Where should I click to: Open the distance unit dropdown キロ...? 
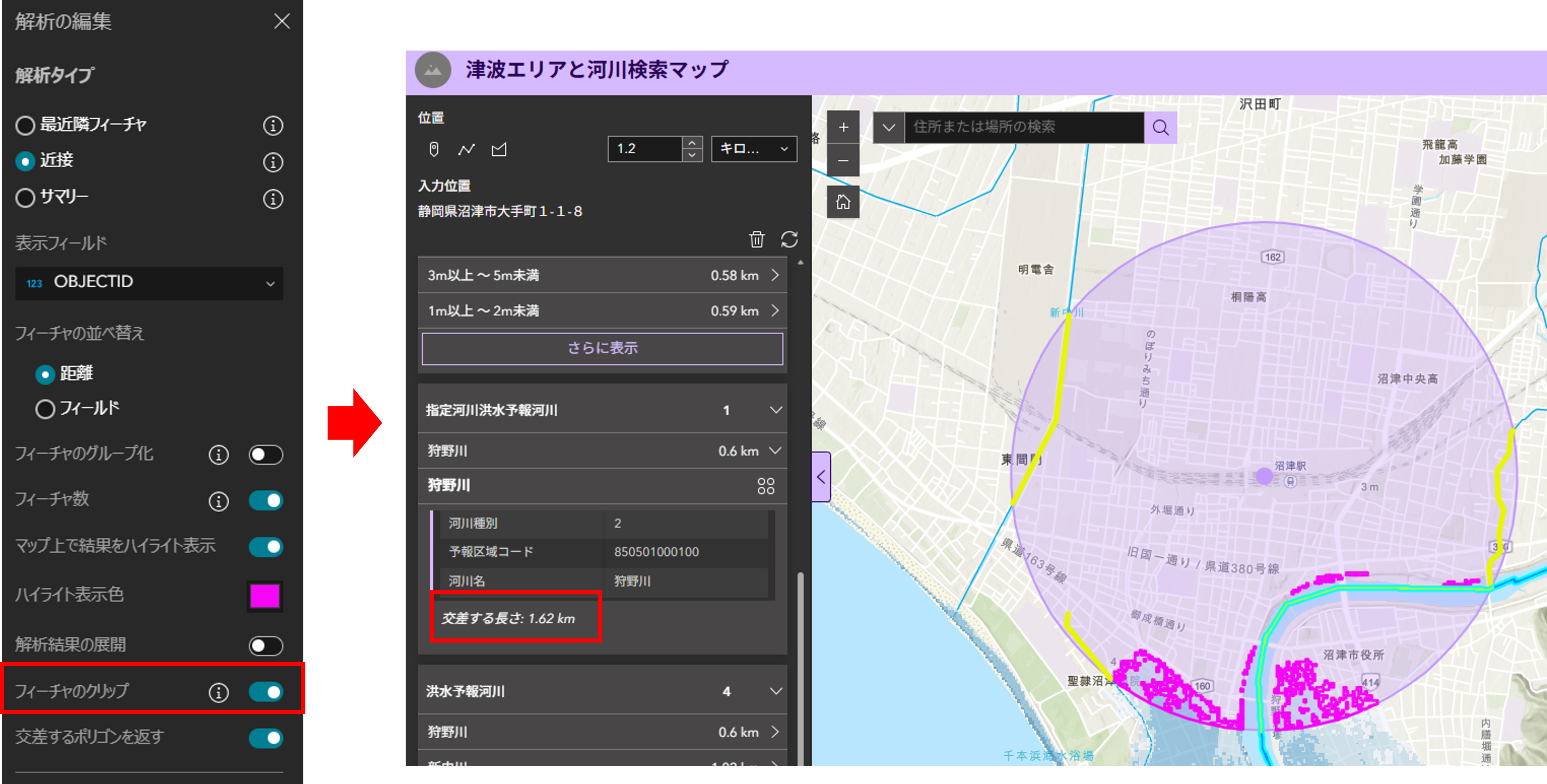(753, 149)
